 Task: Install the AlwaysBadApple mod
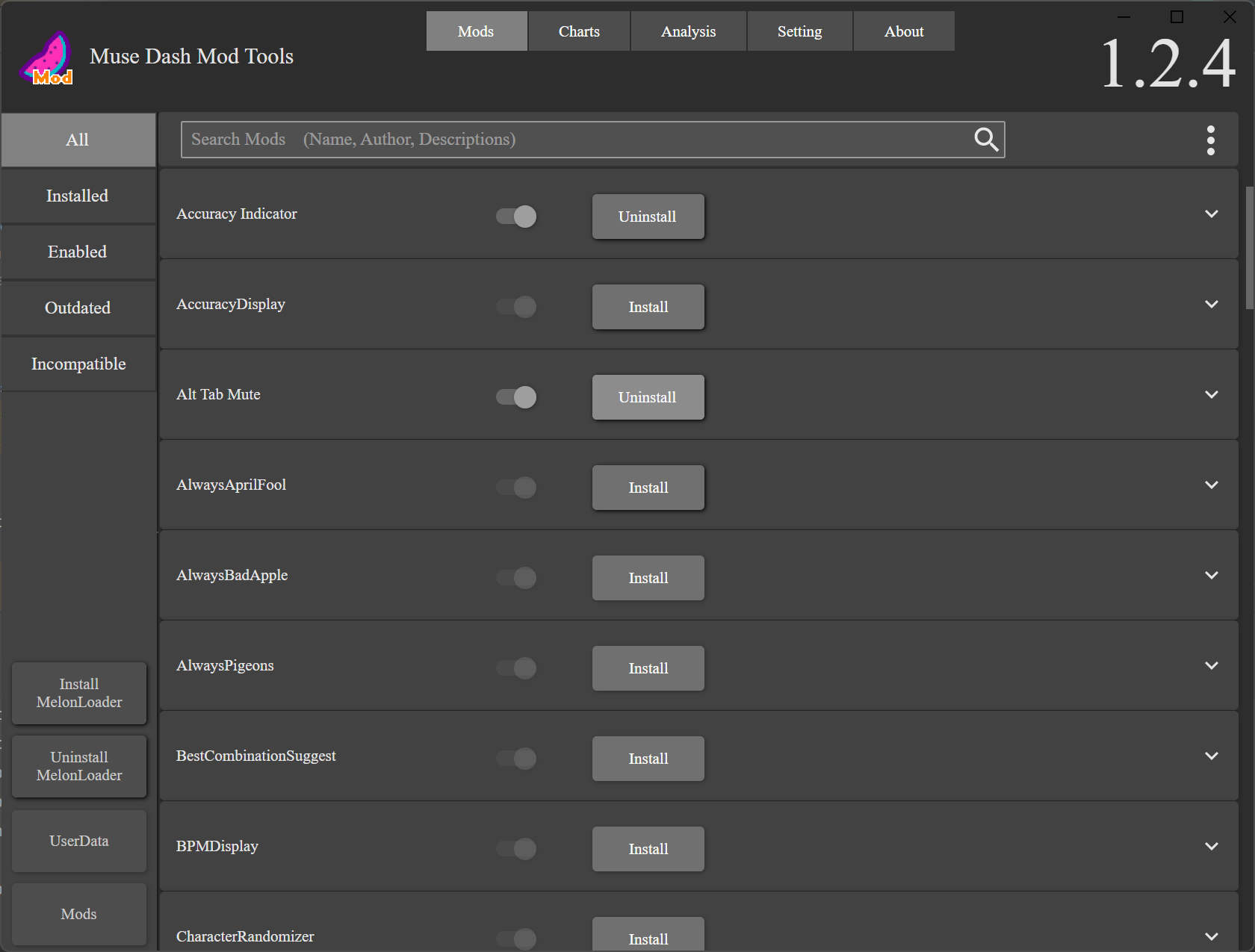(x=648, y=578)
